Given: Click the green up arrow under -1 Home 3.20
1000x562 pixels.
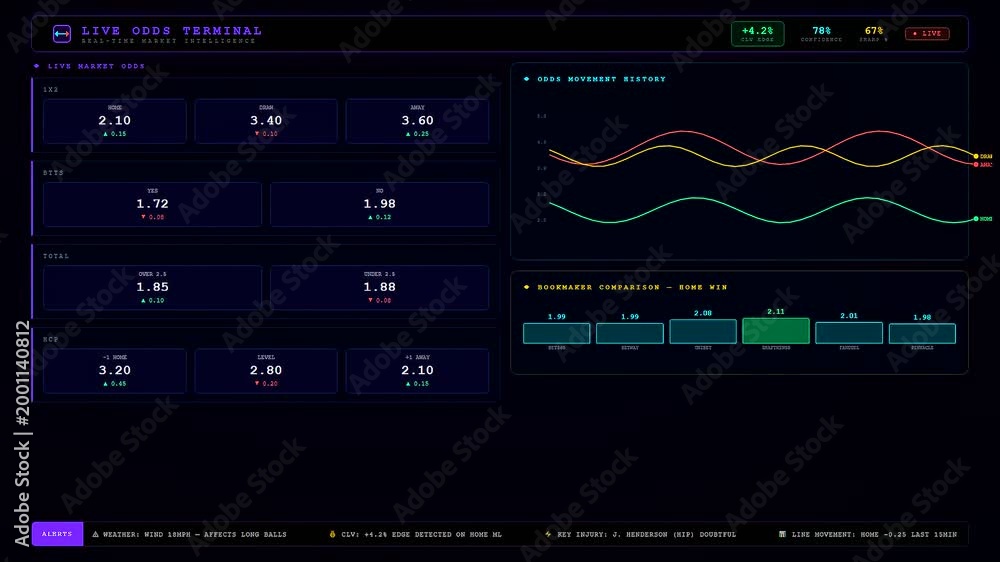Looking at the screenshot, I should 105,384.
